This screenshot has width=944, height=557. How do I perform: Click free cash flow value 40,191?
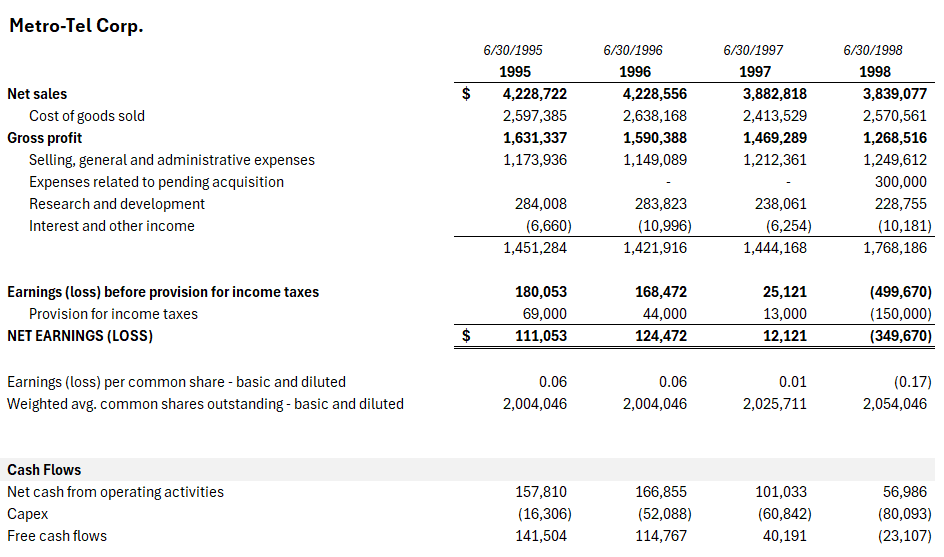click(784, 536)
